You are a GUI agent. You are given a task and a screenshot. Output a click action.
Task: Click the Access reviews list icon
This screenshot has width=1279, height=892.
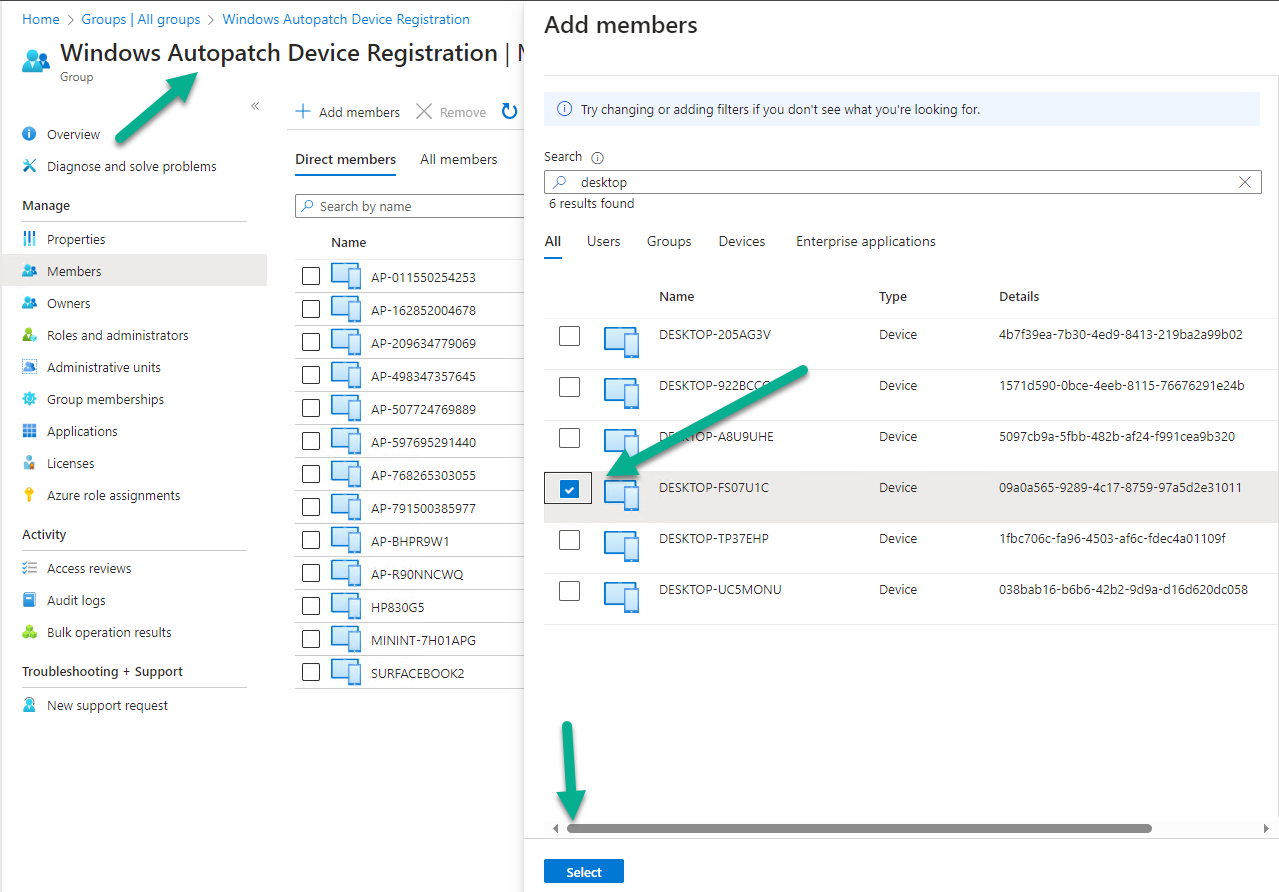29,568
